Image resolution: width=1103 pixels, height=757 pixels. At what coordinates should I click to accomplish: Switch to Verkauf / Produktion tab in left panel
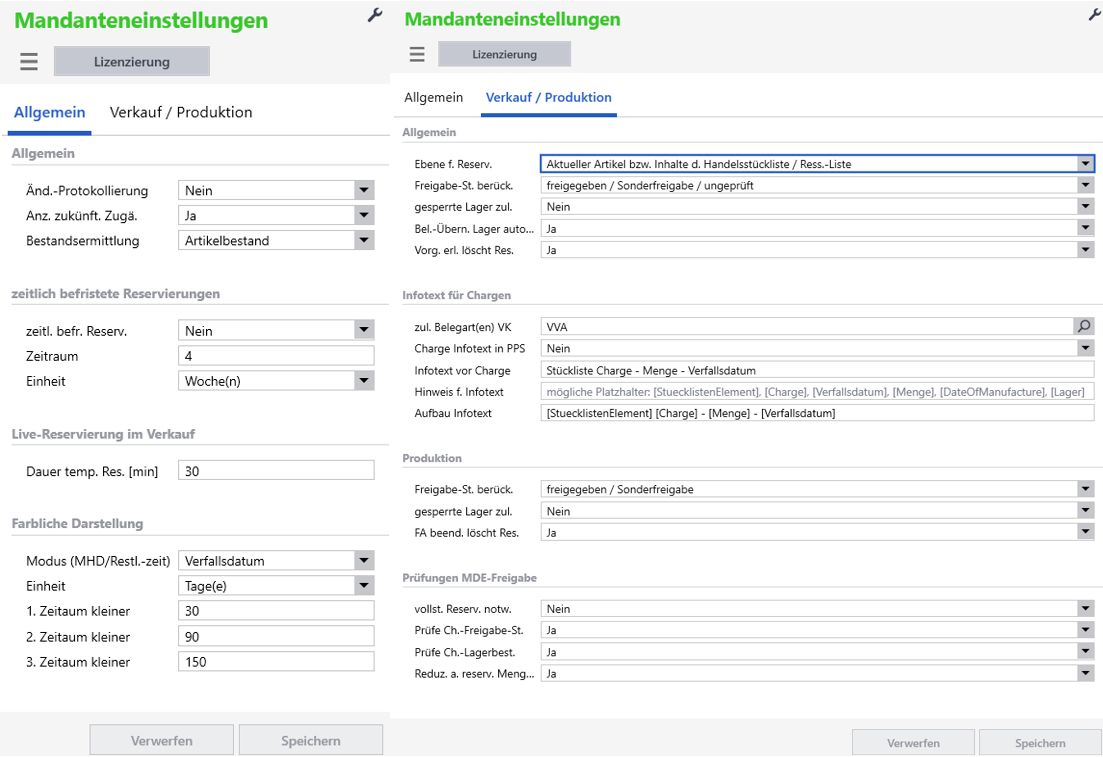pos(181,113)
